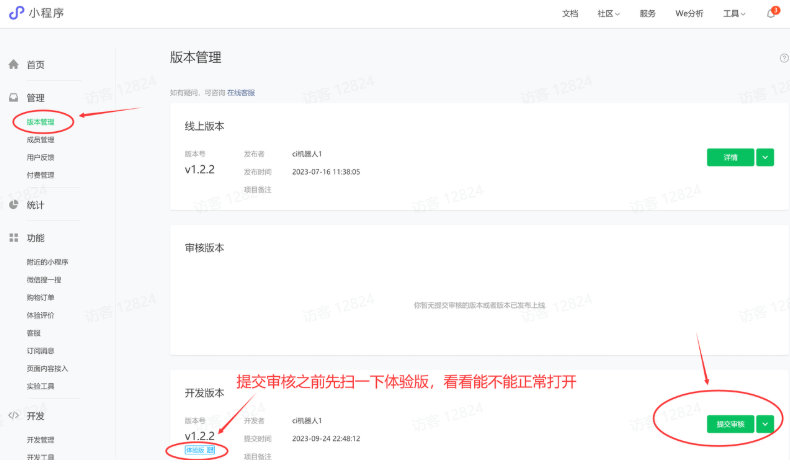Click the 功能 grid icon
790x464 pixels.
click(x=14, y=238)
